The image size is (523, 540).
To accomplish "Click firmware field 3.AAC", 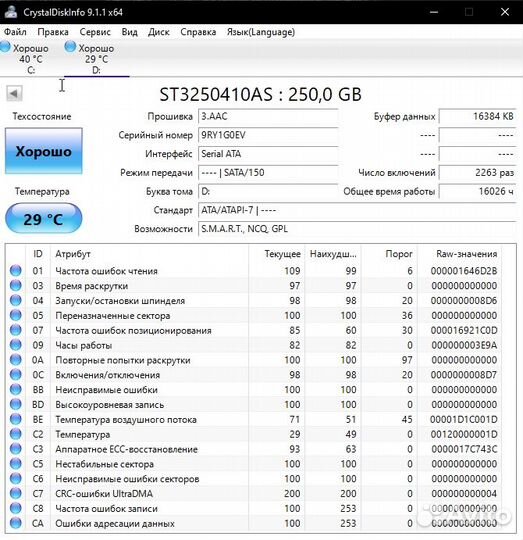I will click(268, 116).
